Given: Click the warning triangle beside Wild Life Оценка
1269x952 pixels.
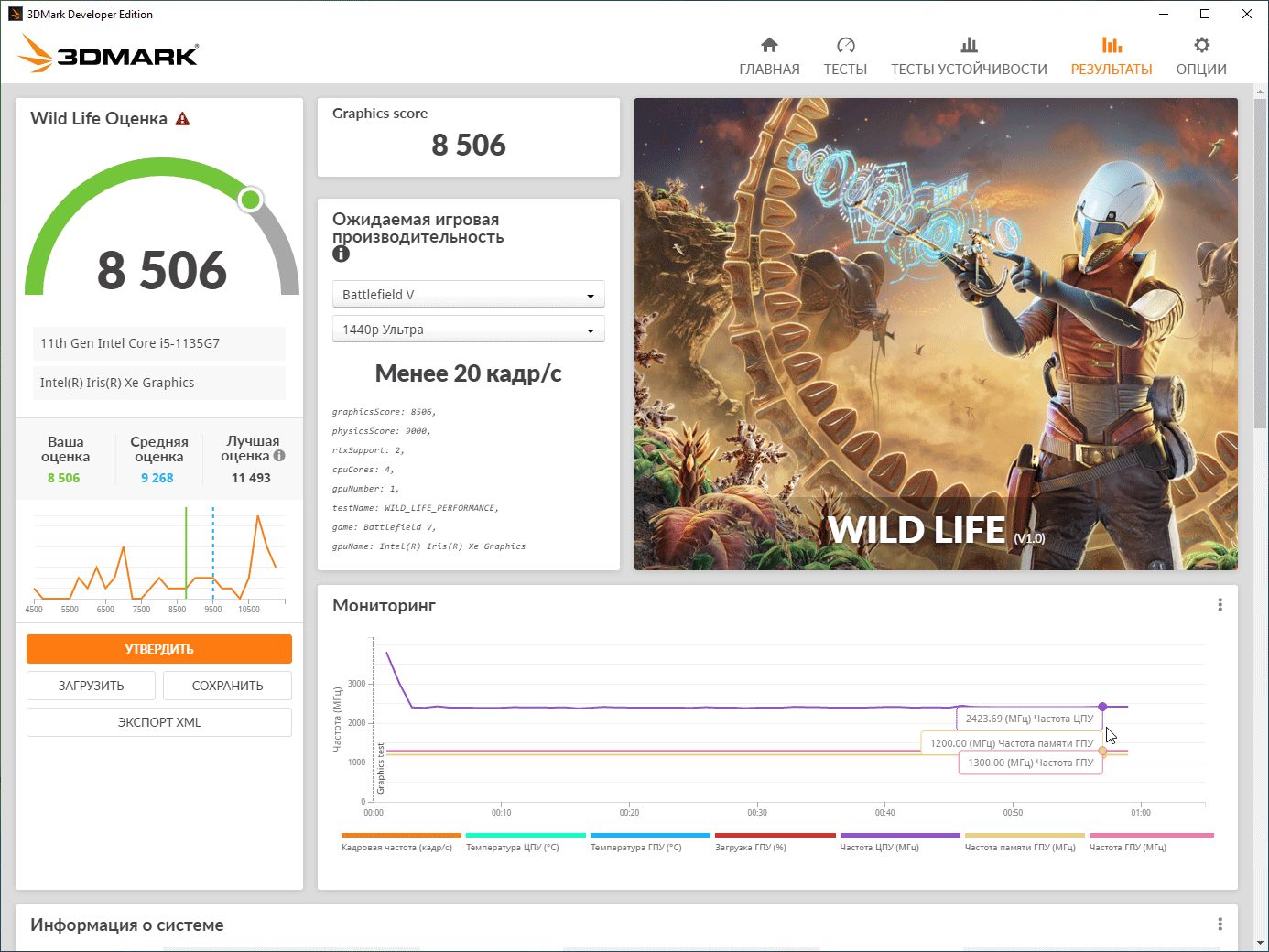Looking at the screenshot, I should [x=182, y=119].
